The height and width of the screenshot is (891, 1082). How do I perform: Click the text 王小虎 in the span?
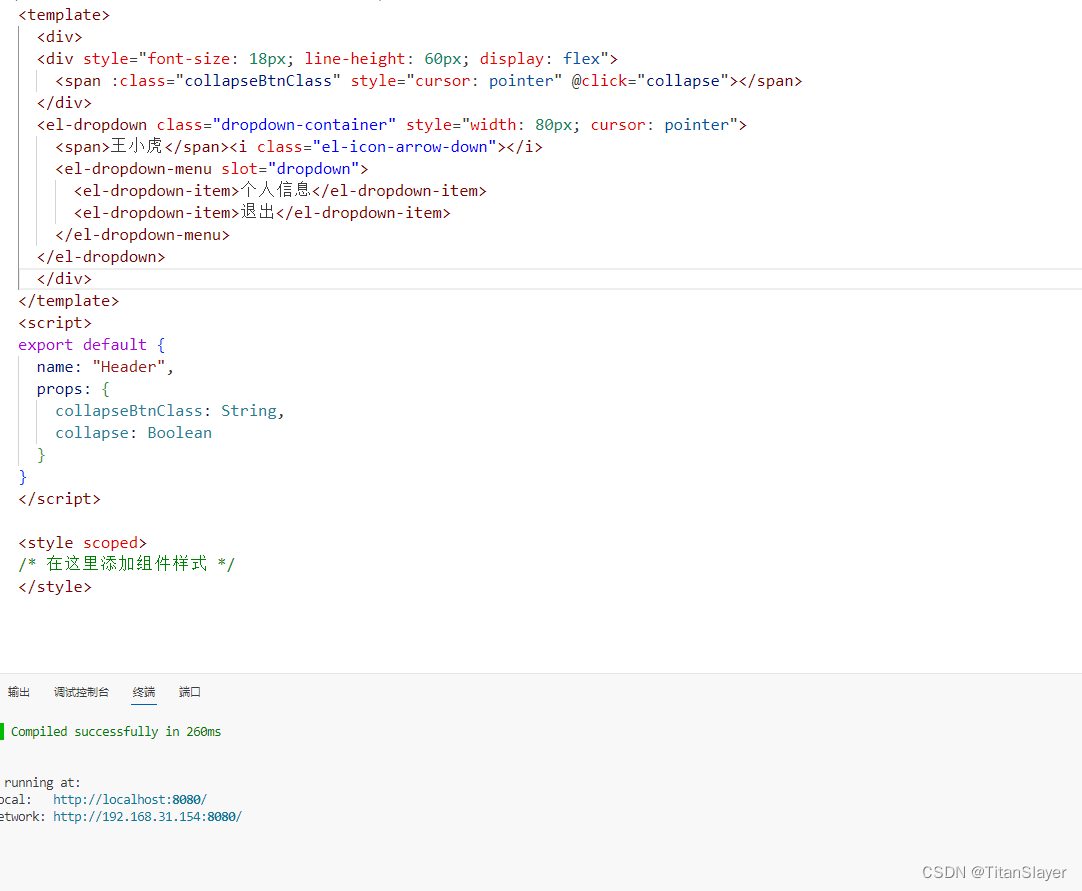137,146
